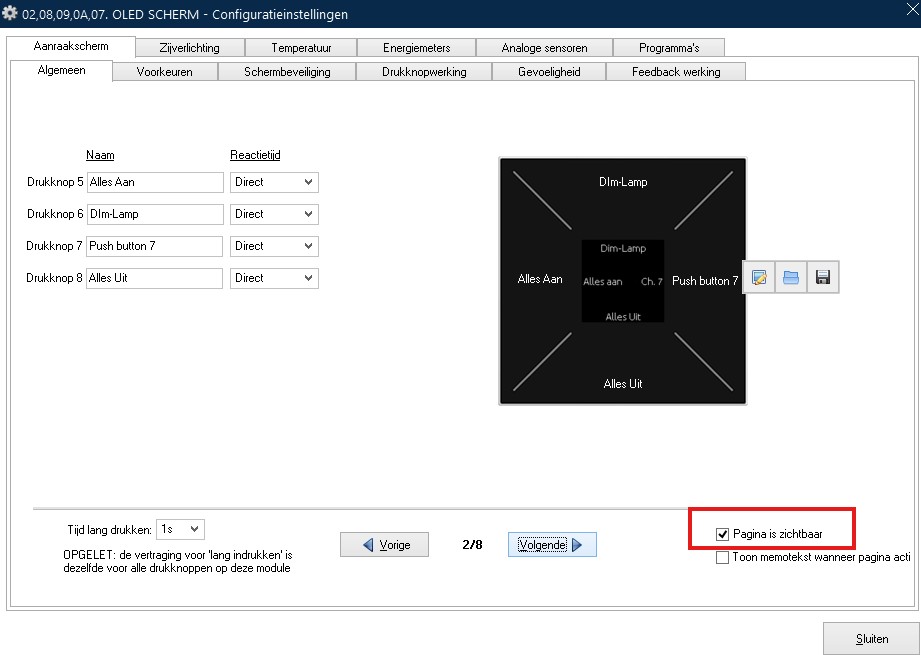Switch to the Zijverlichting tab
Viewport: 921px width, 655px height.
tap(190, 48)
